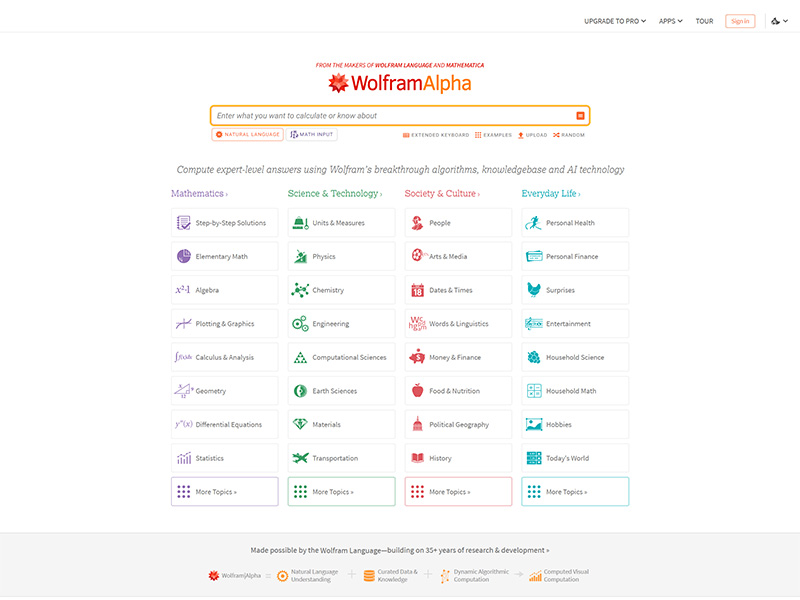This screenshot has height=600, width=800.
Task: Open the Personal Health runner icon
Action: [x=535, y=222]
